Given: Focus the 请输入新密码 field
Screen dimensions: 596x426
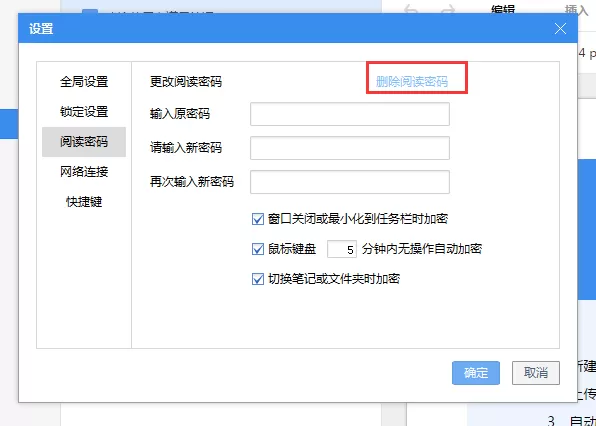Looking at the screenshot, I should (x=350, y=148).
